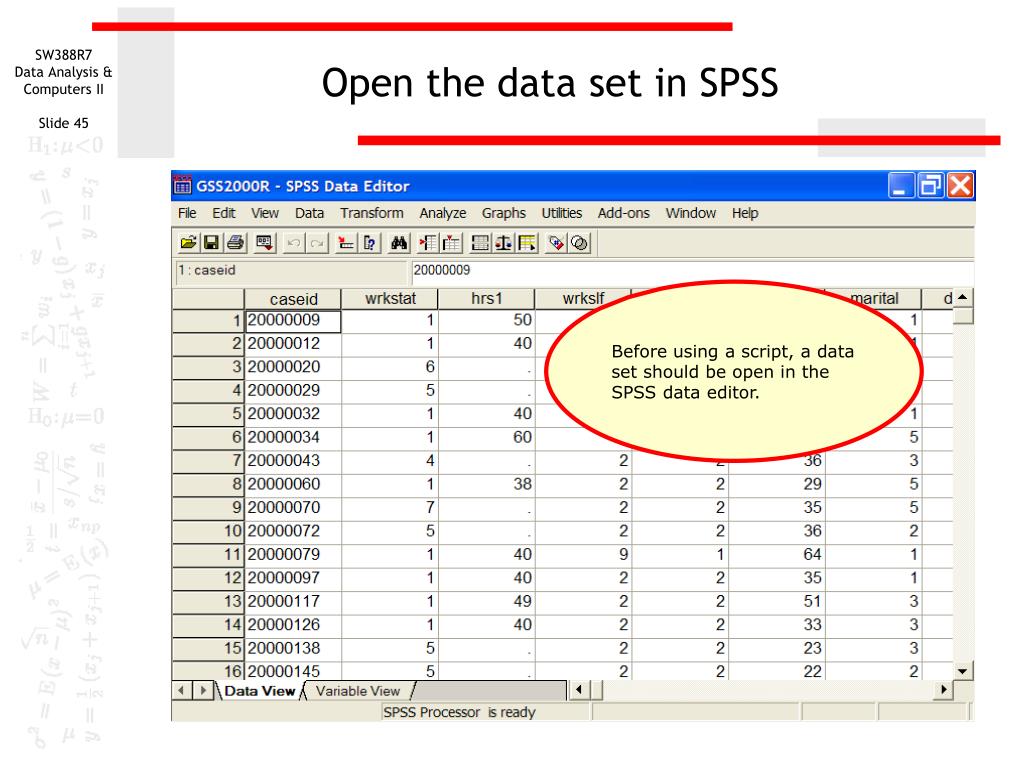Click the Use Sets circles icon
Viewport: 1024px width, 768px height.
pos(579,243)
